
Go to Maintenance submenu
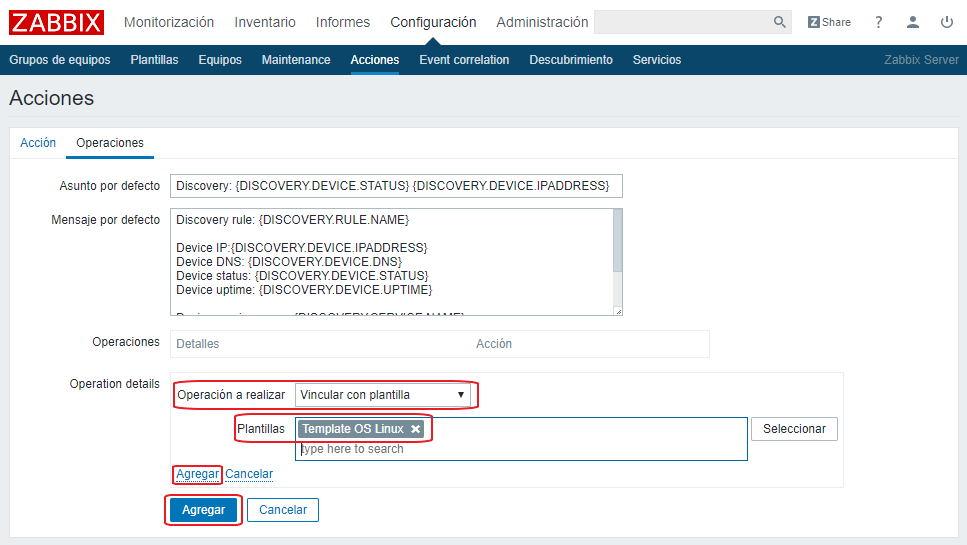pyautogui.click(x=296, y=60)
